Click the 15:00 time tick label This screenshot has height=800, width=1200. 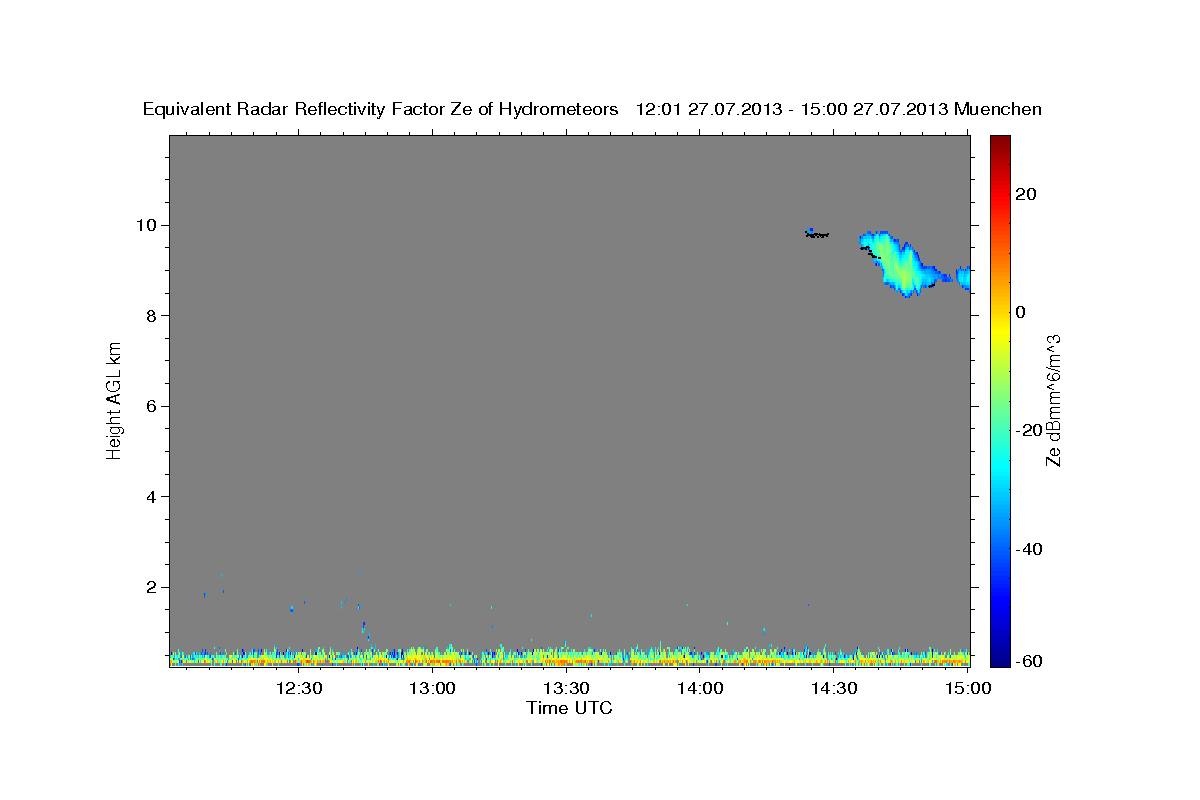click(x=967, y=688)
